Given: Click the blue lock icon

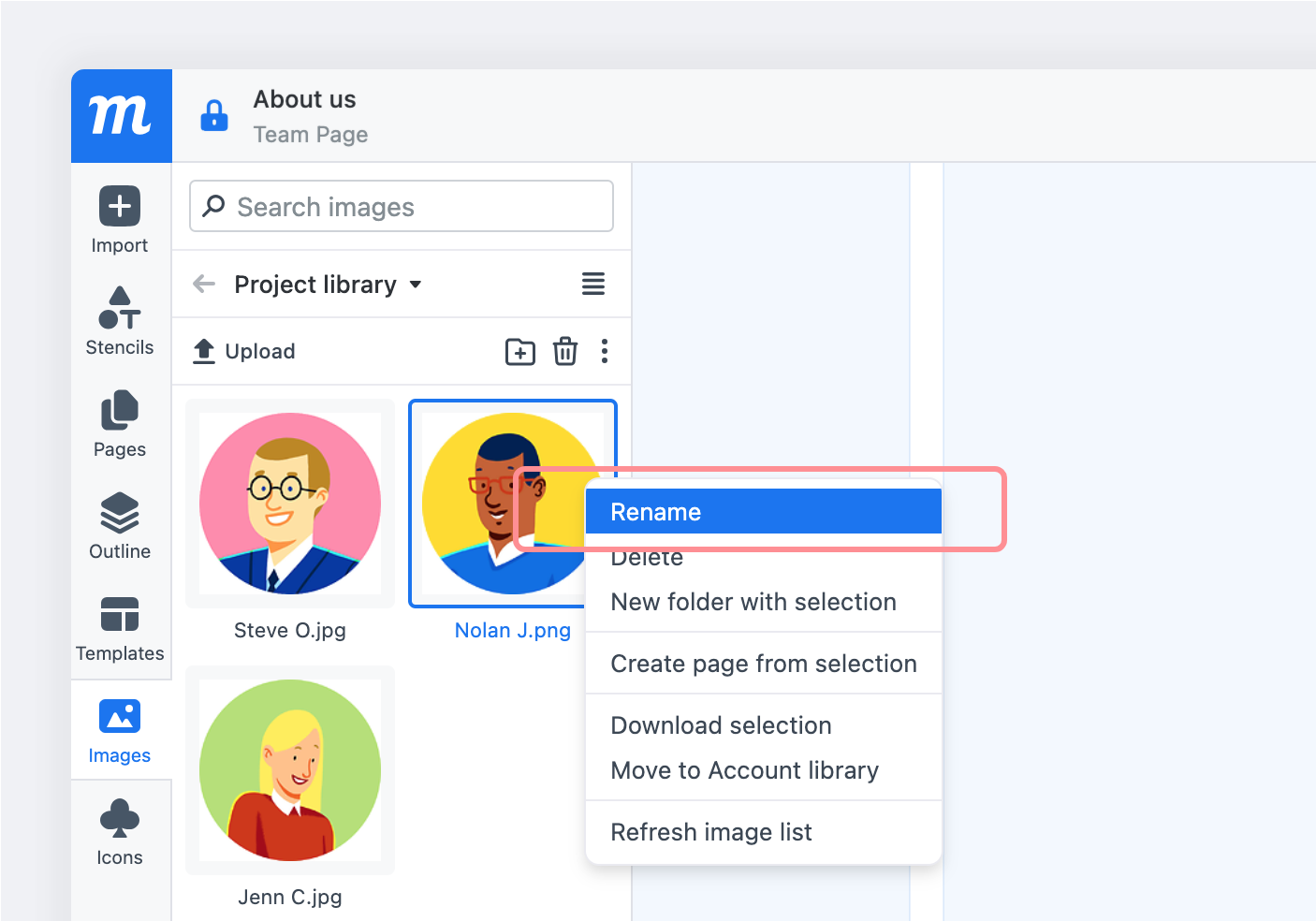Looking at the screenshot, I should [x=214, y=115].
